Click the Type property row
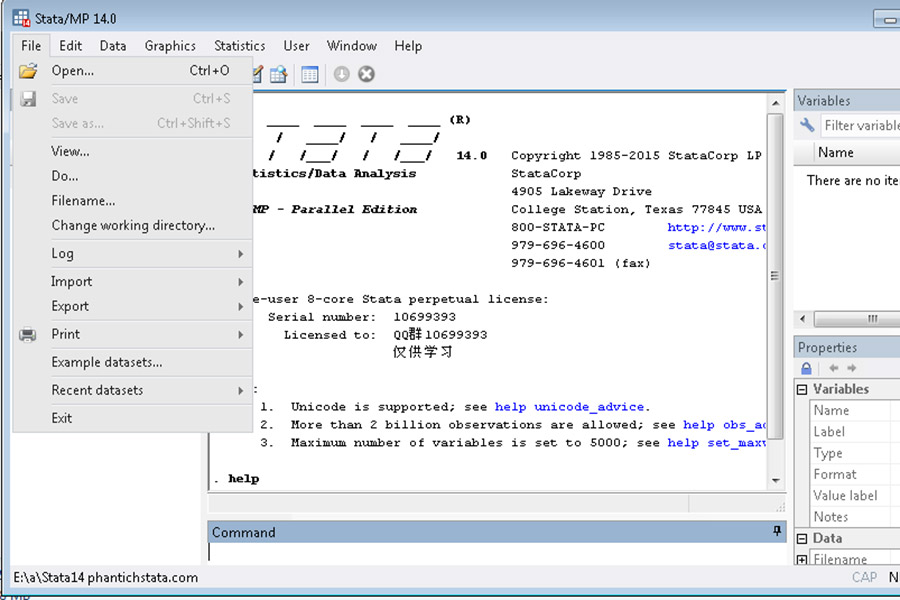Screen dimensions: 900x600 (855, 452)
